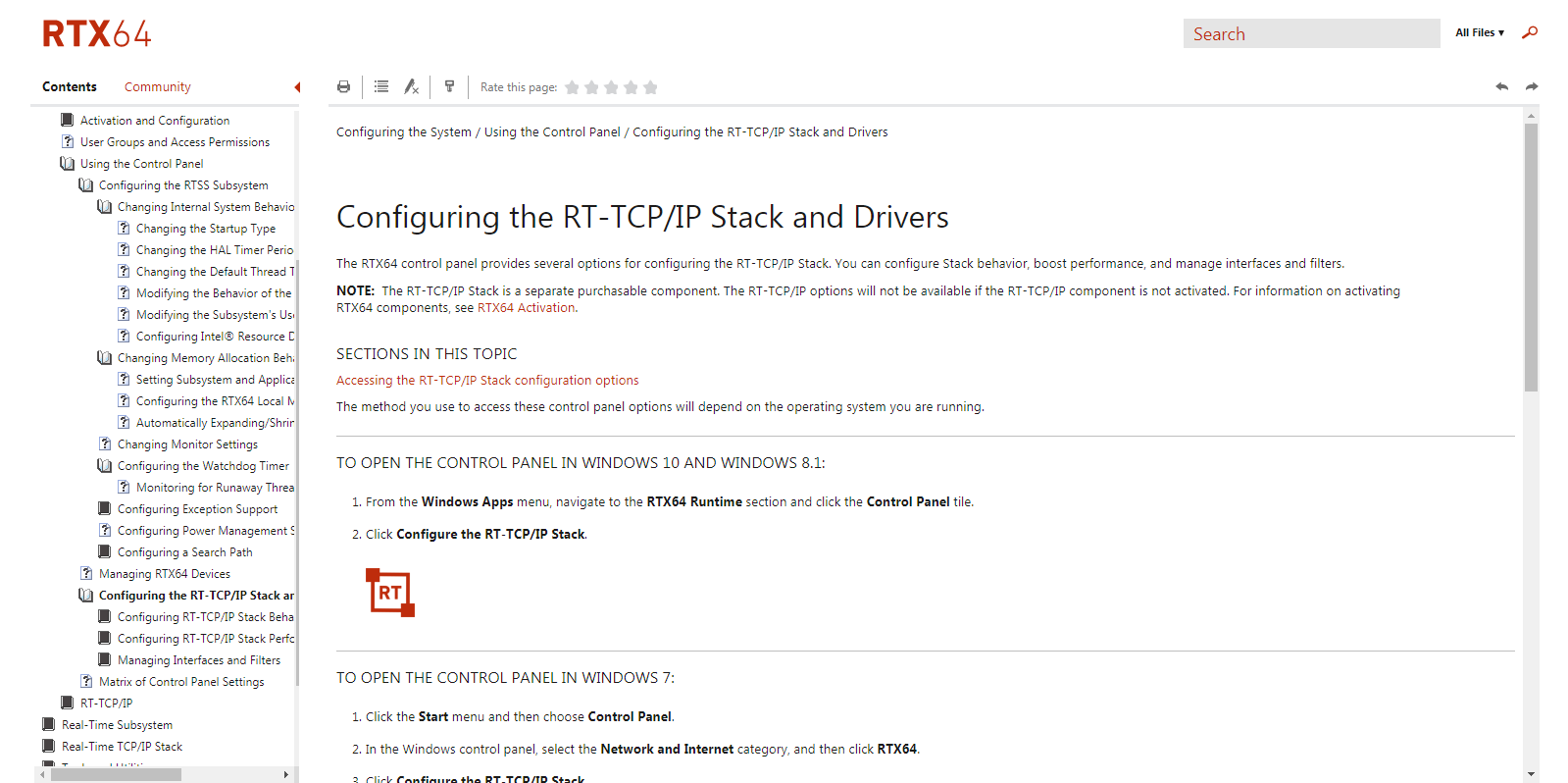Click the search magnifier icon
This screenshot has width=1568, height=783.
(x=1530, y=32)
